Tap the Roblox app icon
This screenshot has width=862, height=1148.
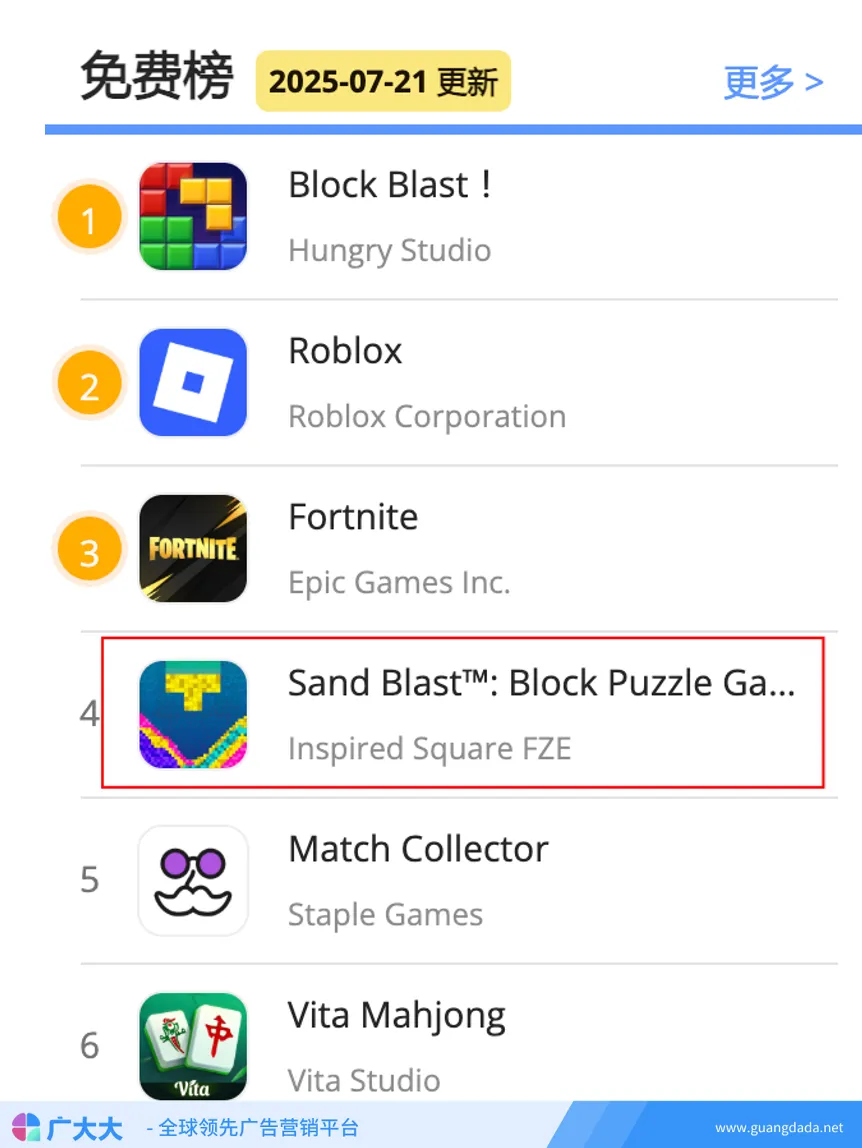coord(193,382)
